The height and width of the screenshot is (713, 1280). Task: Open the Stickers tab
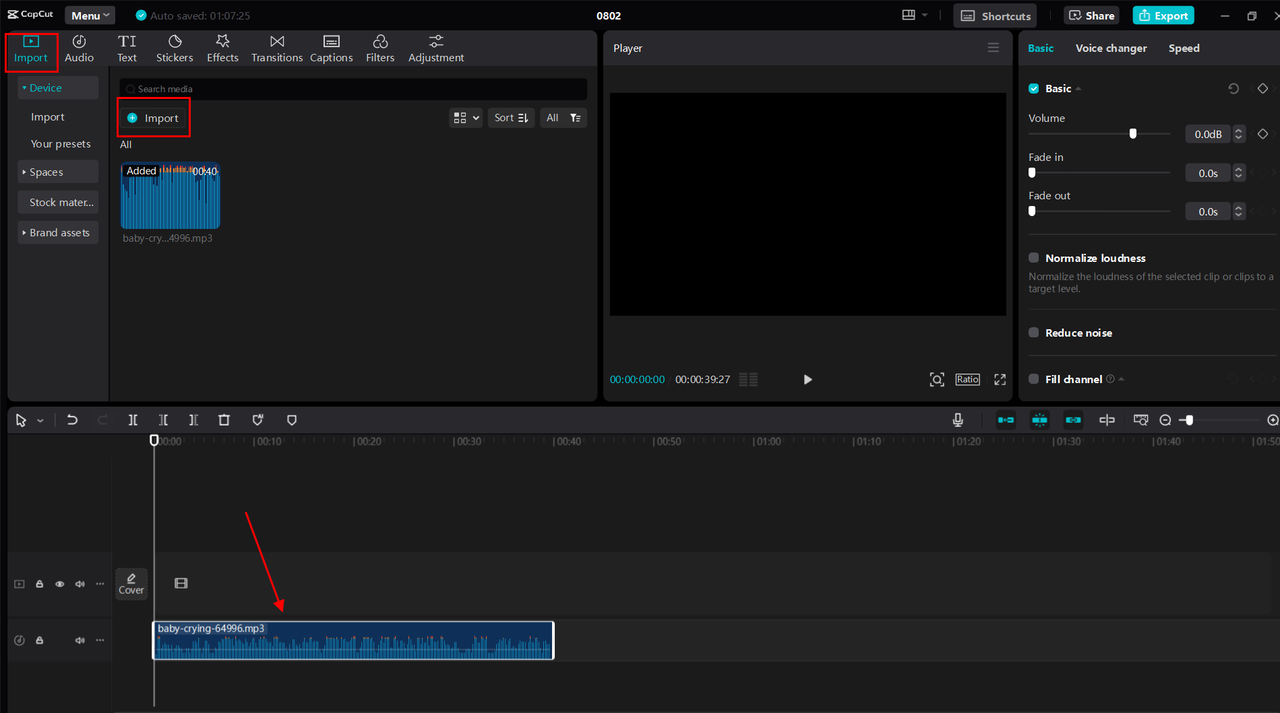175,49
